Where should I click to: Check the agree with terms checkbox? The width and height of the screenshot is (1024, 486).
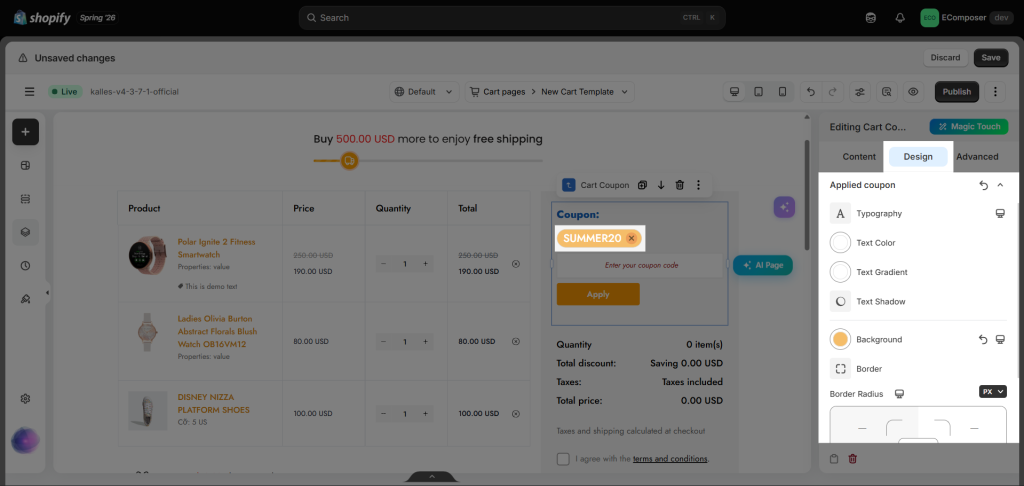click(563, 459)
